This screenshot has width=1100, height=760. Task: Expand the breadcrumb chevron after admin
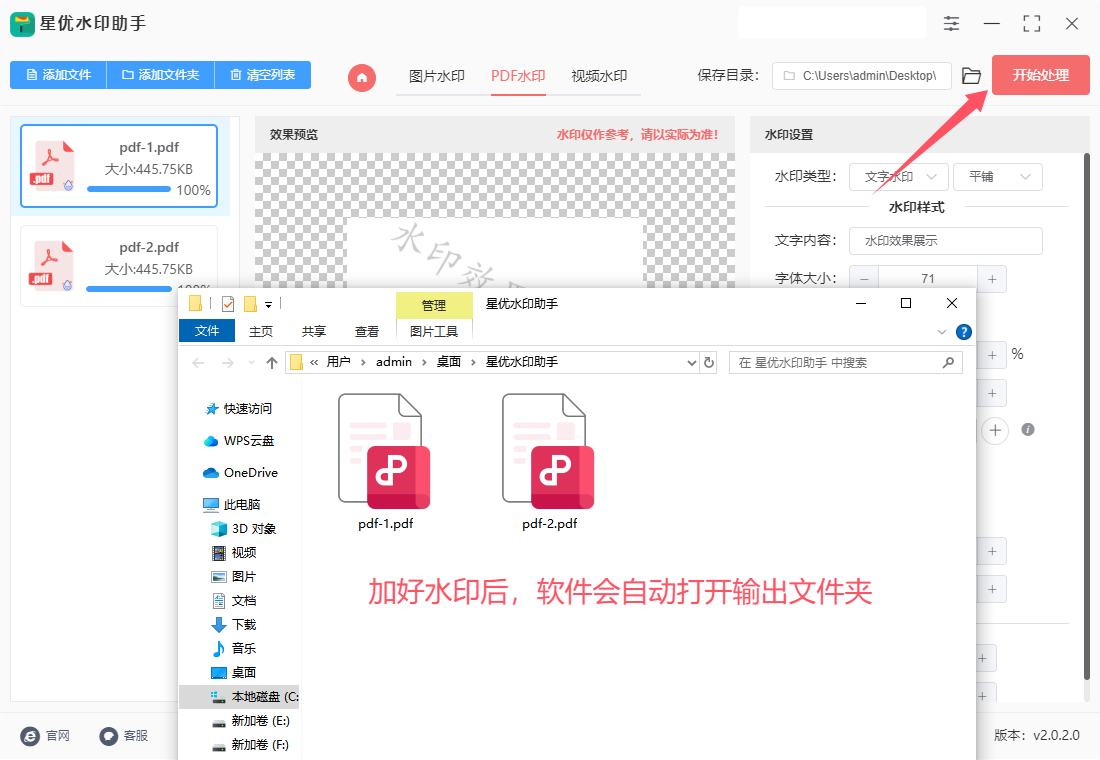[424, 363]
